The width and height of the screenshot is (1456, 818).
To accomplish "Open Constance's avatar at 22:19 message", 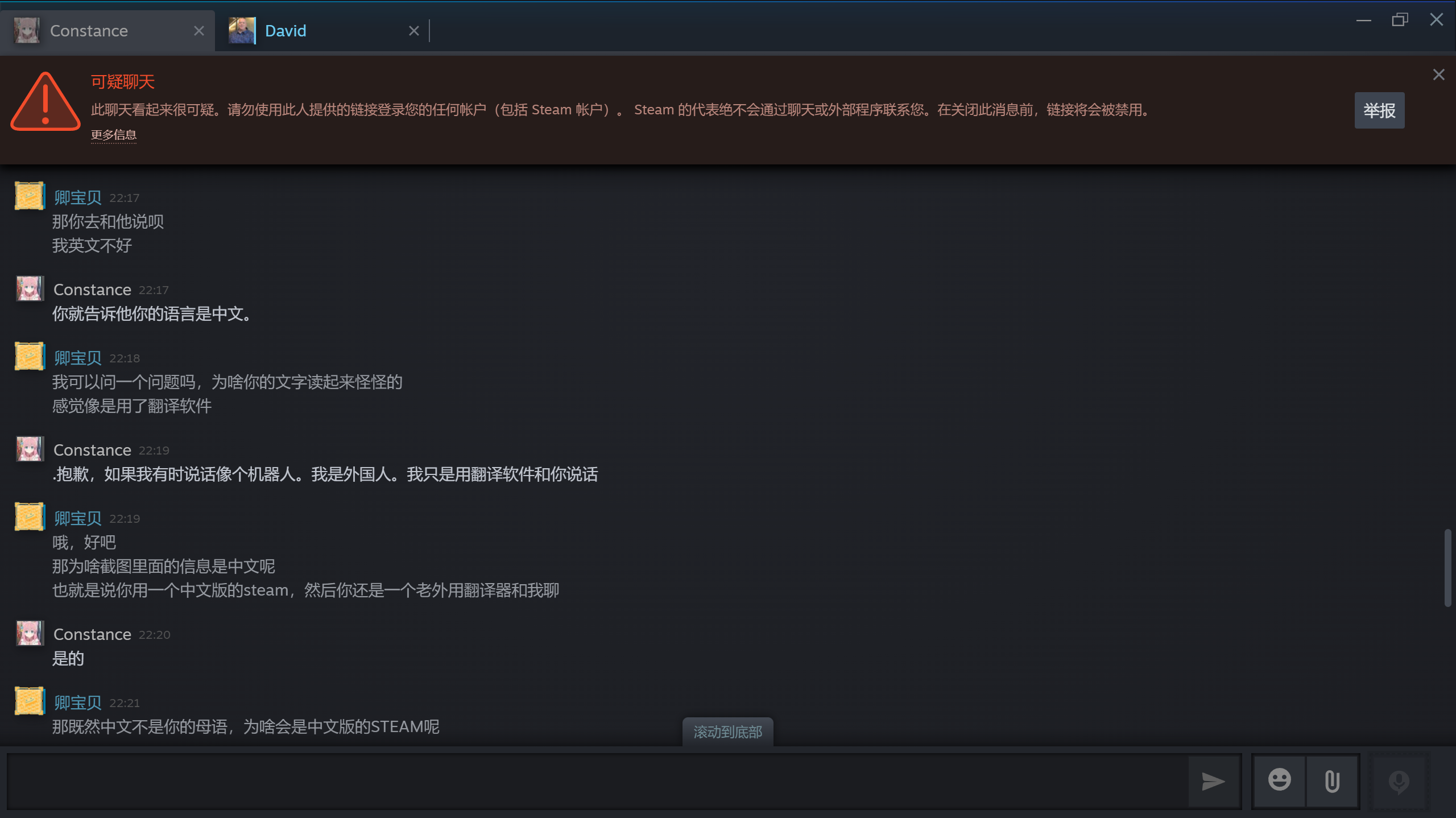I will point(30,449).
